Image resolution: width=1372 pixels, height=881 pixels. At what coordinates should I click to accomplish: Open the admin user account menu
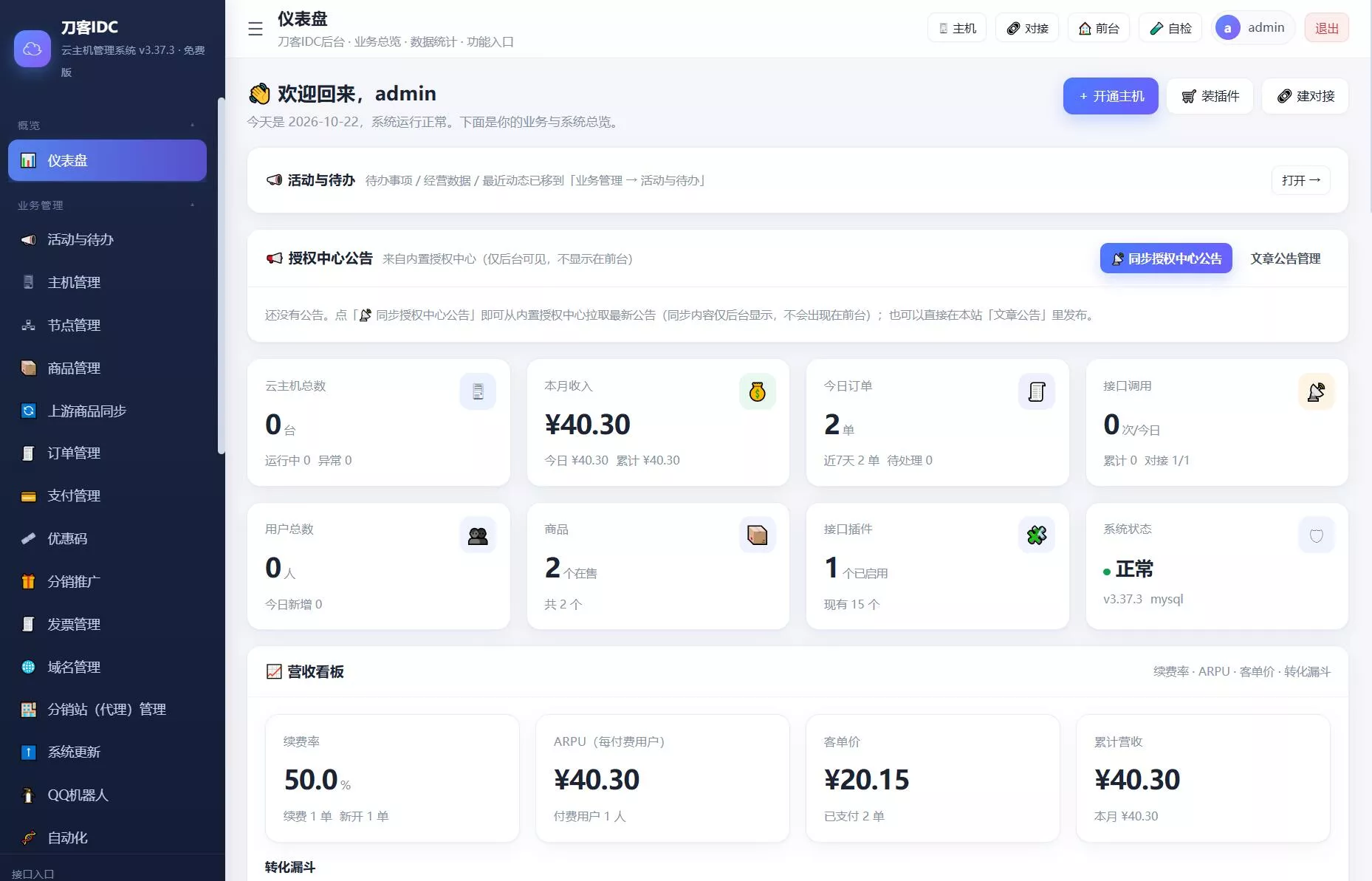[x=1252, y=28]
